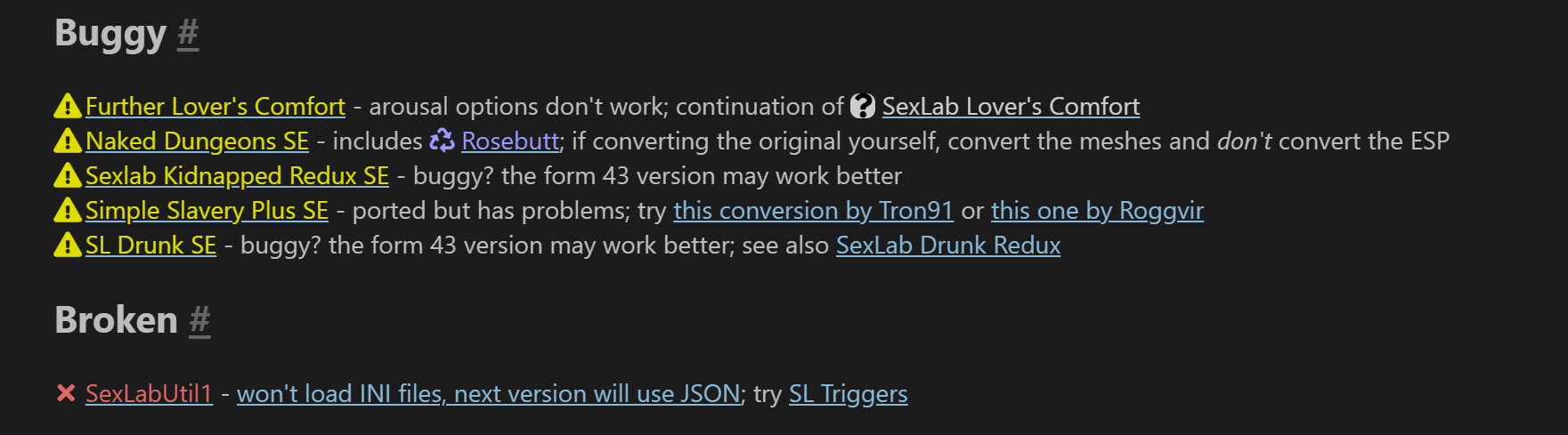Click the warning icon beside Simple Slavery Plus SE
Image resolution: width=1568 pixels, height=435 pixels.
68,211
